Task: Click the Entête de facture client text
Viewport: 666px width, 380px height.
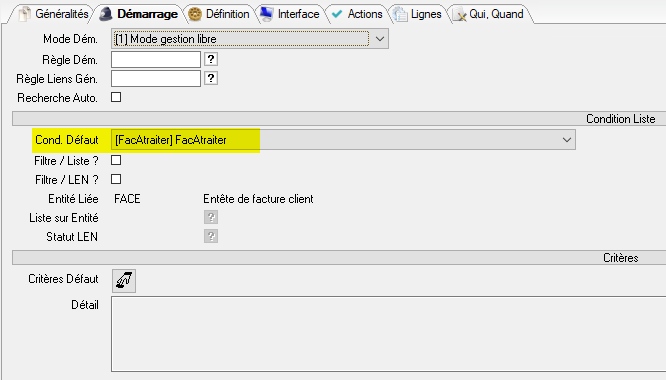Action: 258,199
